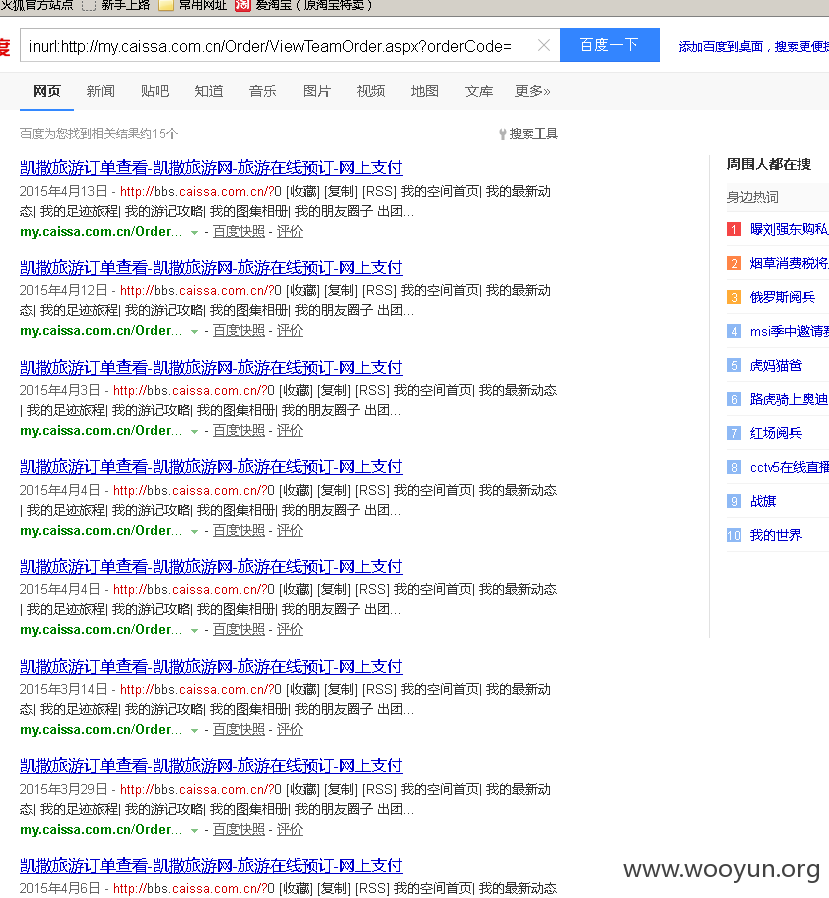Open result title dated 2015年4月6日
This screenshot has width=829, height=898.
tap(211, 865)
